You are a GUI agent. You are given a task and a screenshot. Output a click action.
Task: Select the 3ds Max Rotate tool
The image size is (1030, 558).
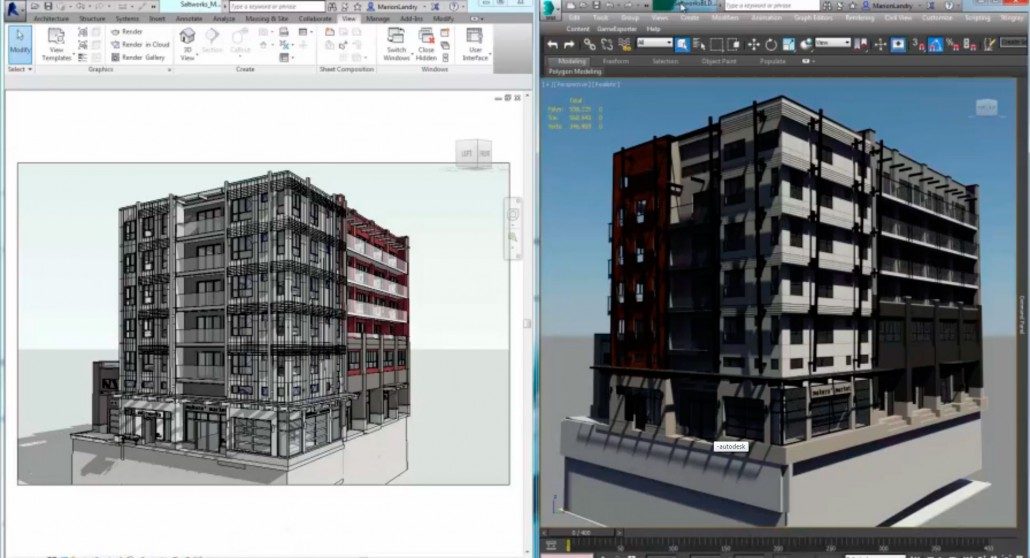tap(772, 44)
